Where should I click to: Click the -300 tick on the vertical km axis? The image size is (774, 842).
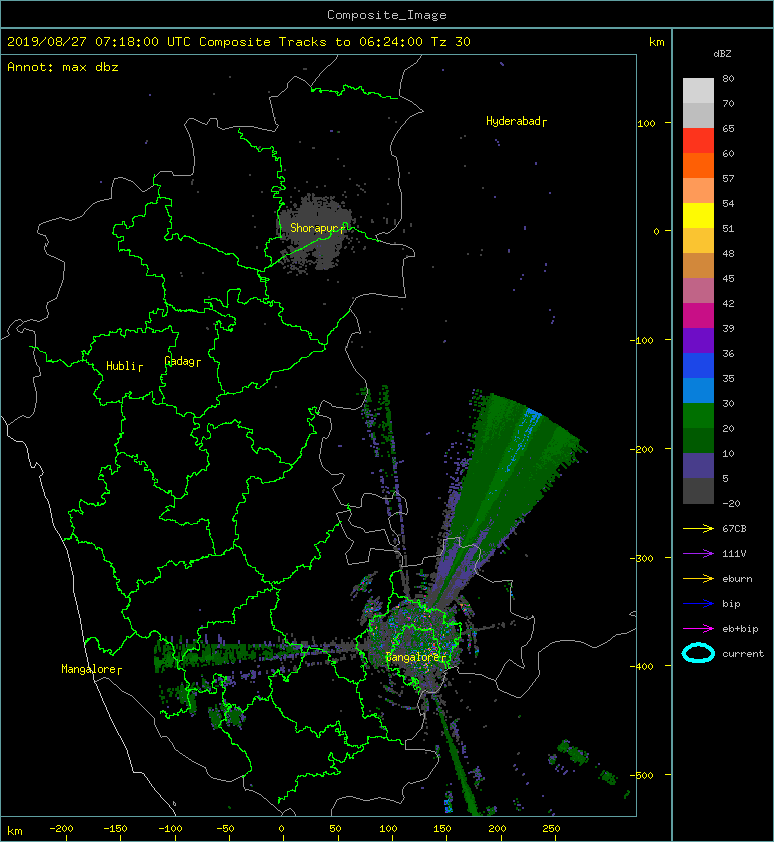[x=642, y=558]
